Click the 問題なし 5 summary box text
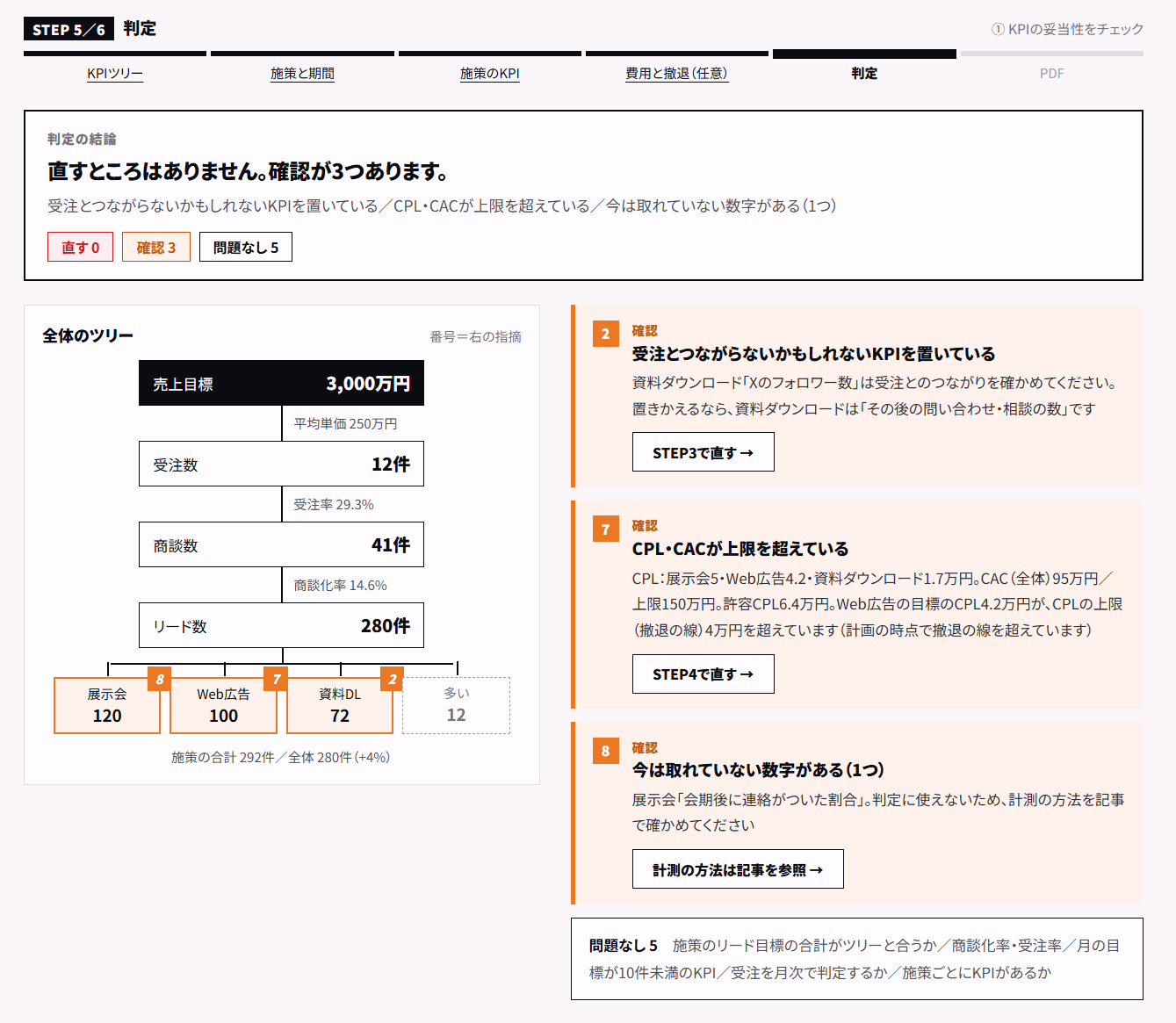 coord(857,959)
